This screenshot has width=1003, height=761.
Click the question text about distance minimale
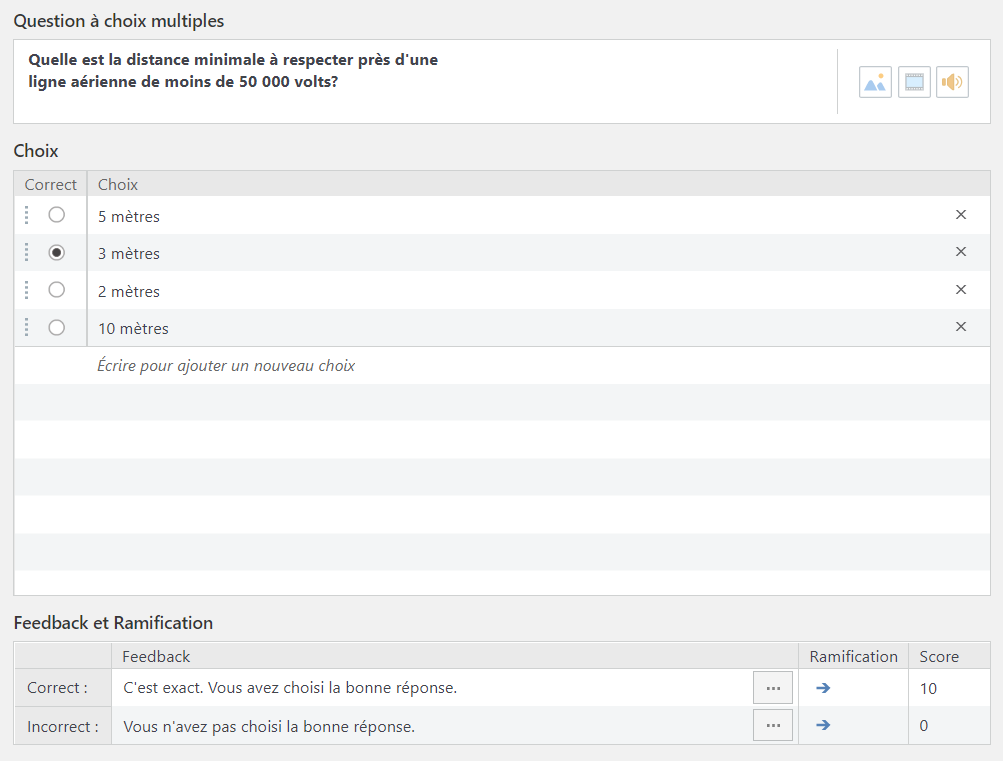(233, 70)
